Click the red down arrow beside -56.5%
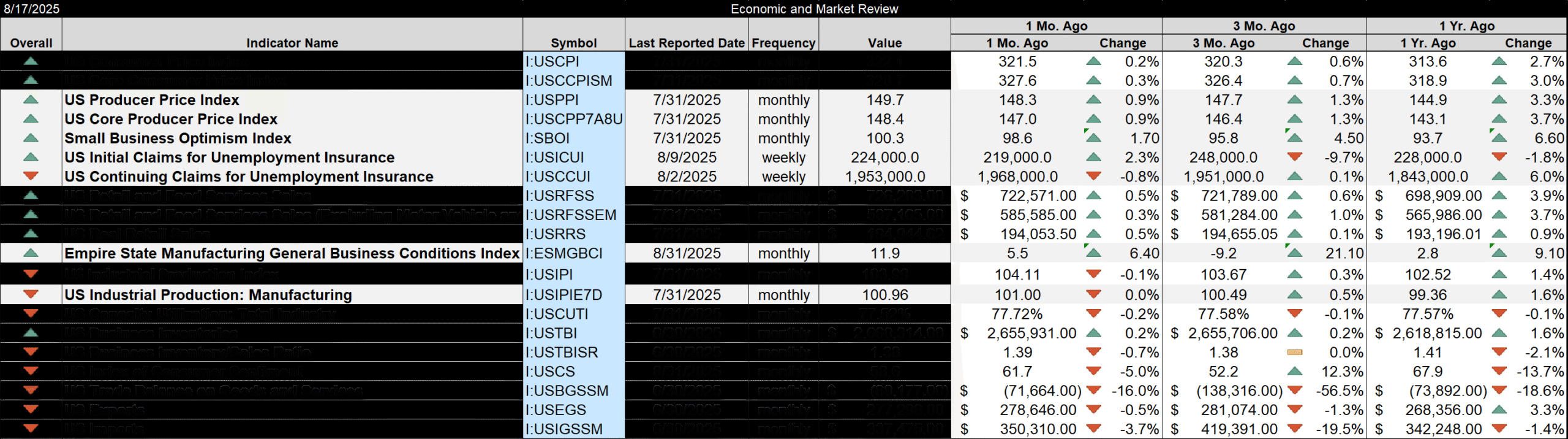 (x=1294, y=391)
